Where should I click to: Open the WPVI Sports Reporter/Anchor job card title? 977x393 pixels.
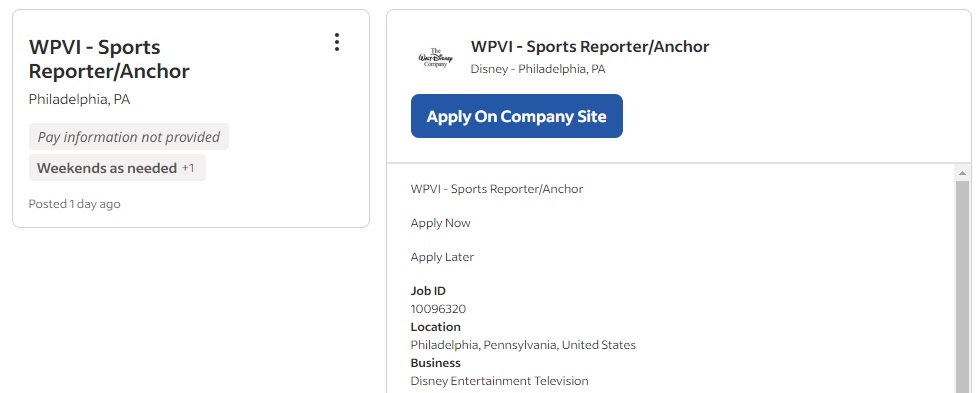(109, 59)
